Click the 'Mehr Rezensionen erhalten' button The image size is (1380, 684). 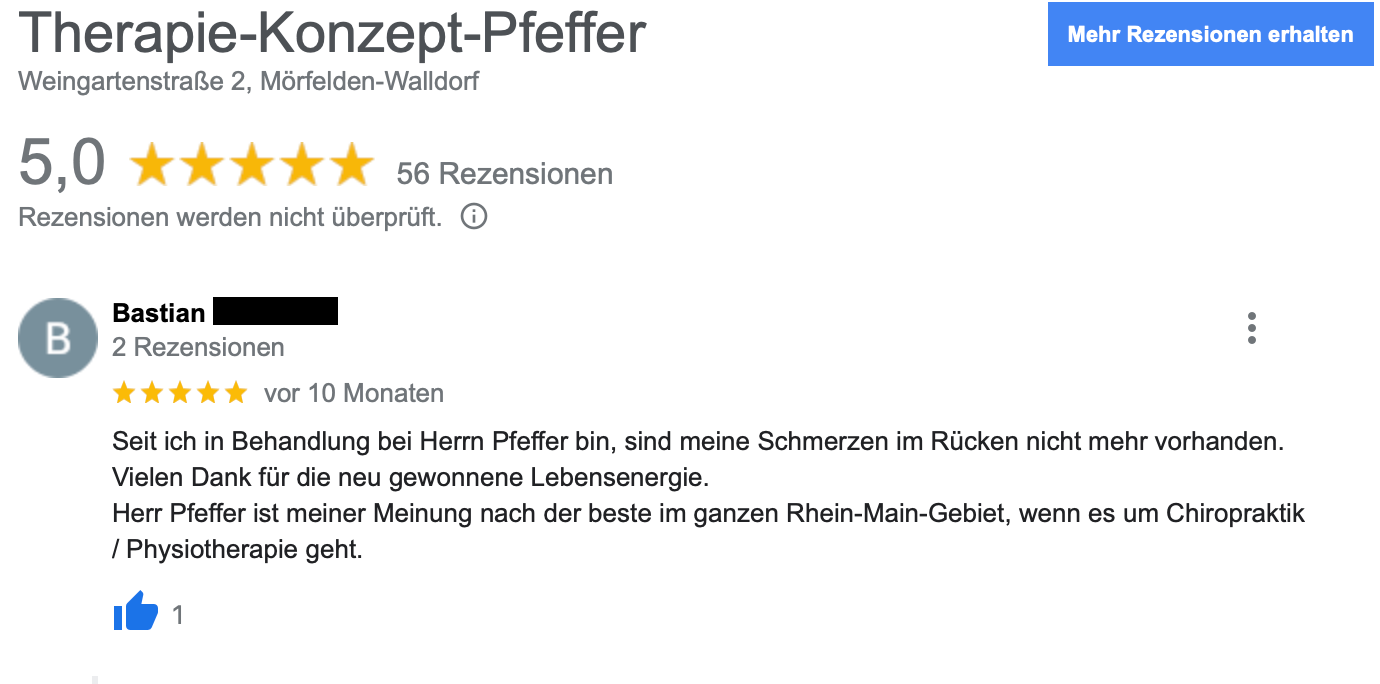coord(1210,34)
